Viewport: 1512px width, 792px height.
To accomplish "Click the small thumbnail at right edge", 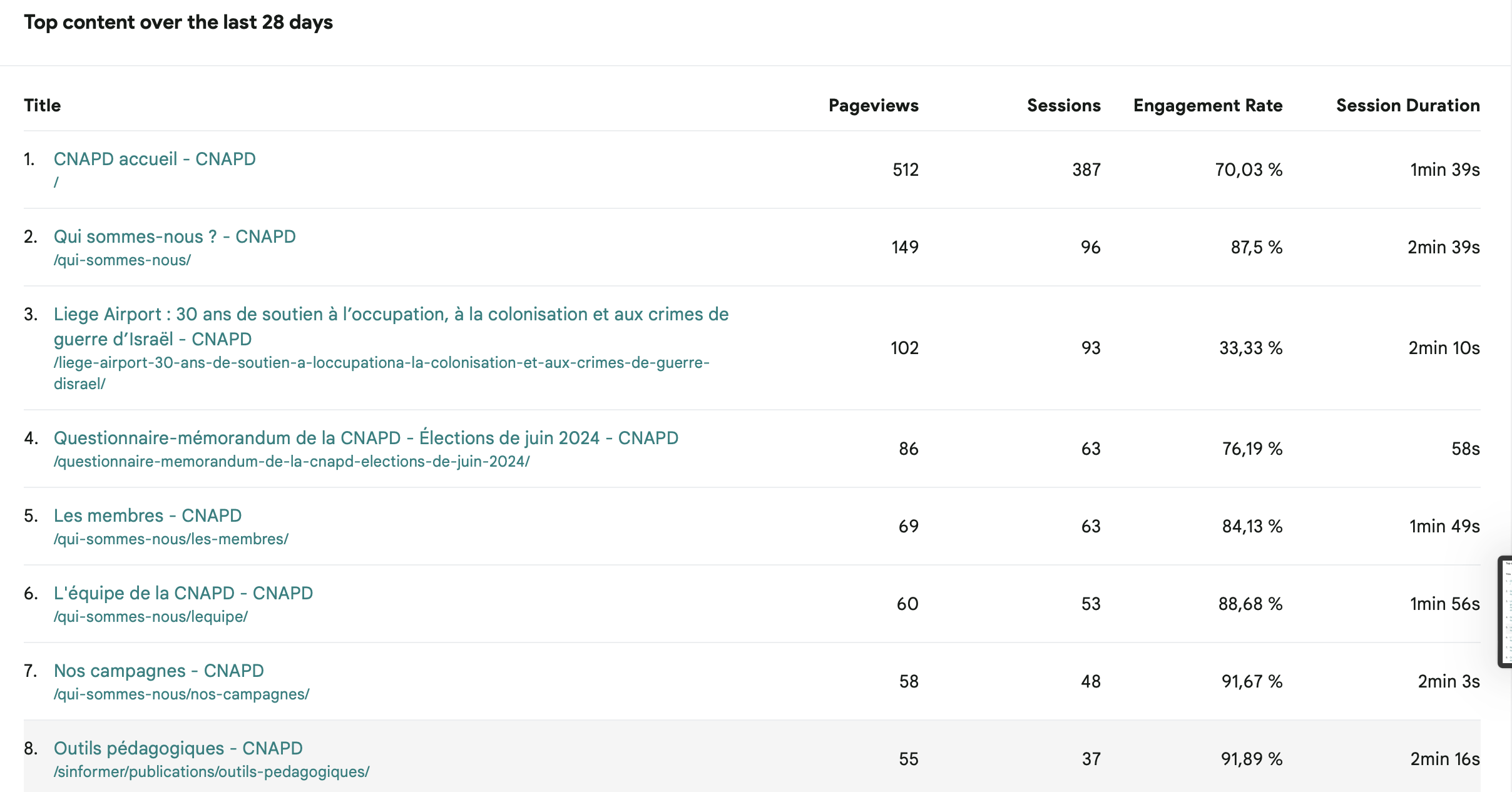I will [1506, 611].
